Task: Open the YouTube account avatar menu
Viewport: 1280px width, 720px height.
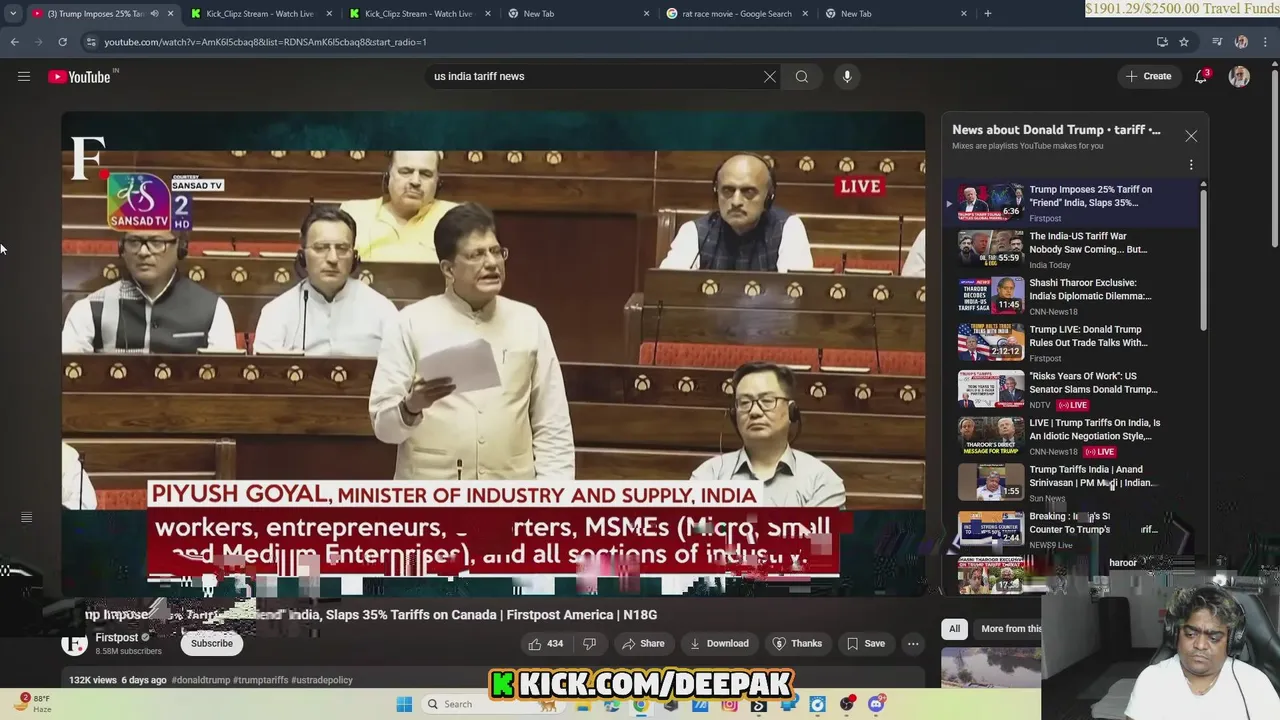Action: (x=1239, y=77)
